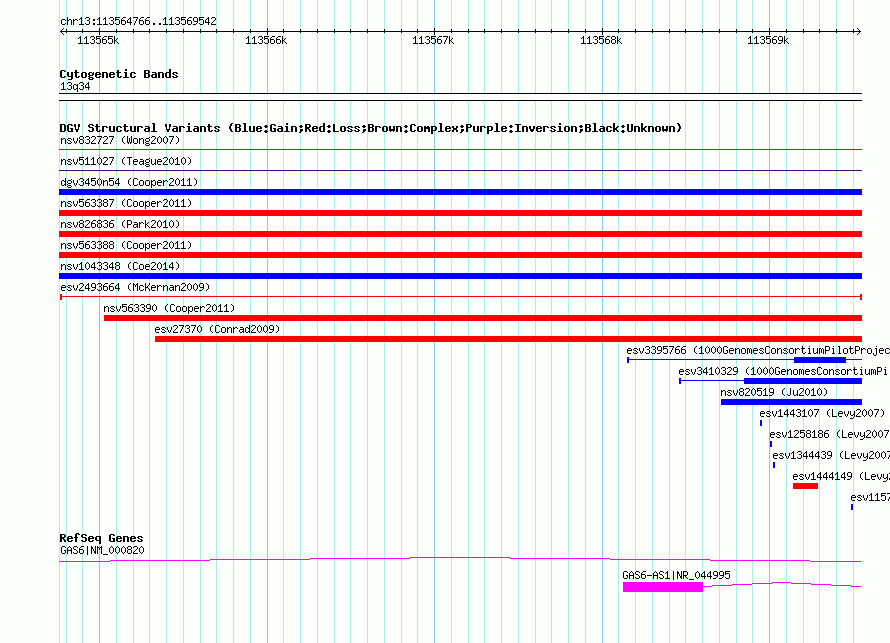890x643 pixels.
Task: Click the 113568k ruler tick label
Action: 601,40
